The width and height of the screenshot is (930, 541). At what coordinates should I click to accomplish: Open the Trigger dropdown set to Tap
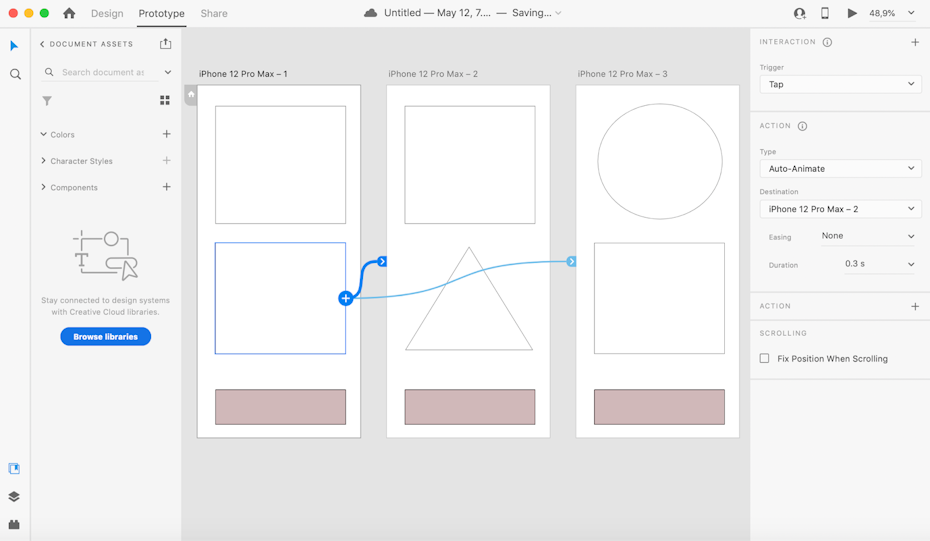840,84
